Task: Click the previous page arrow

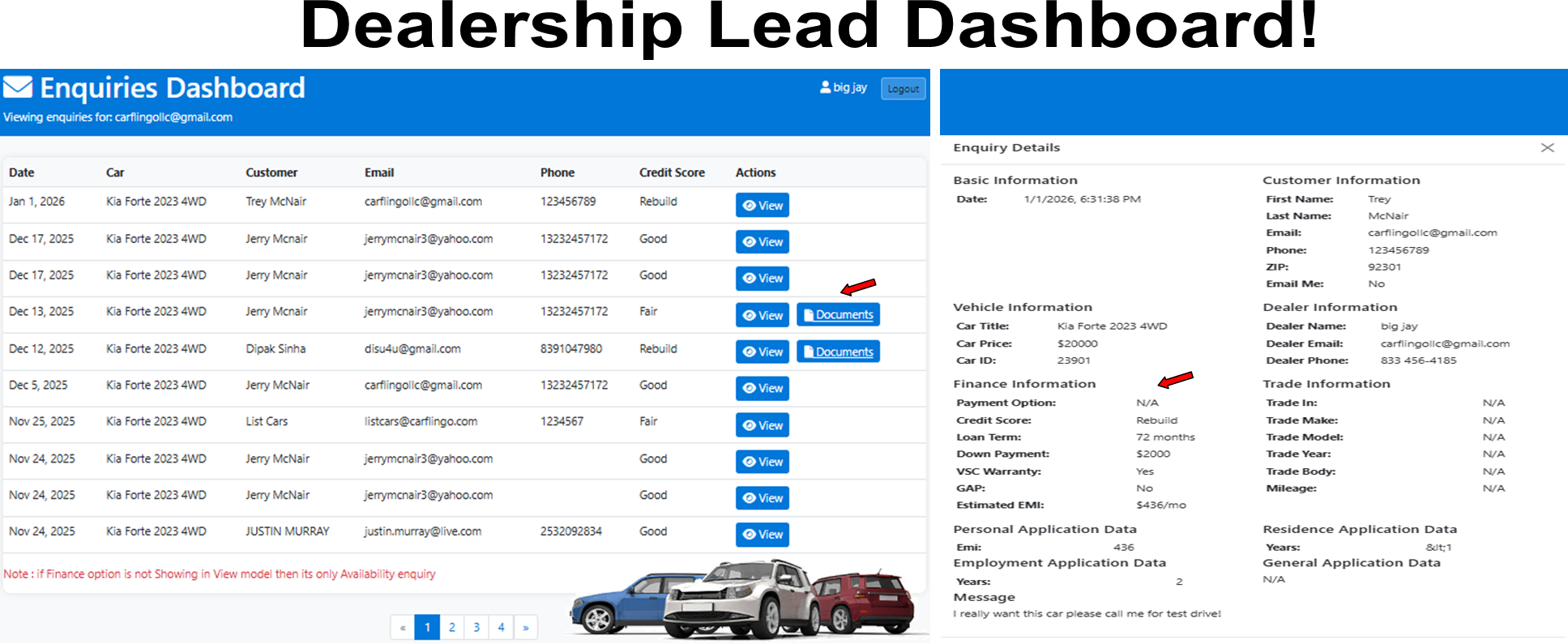Action: point(403,627)
